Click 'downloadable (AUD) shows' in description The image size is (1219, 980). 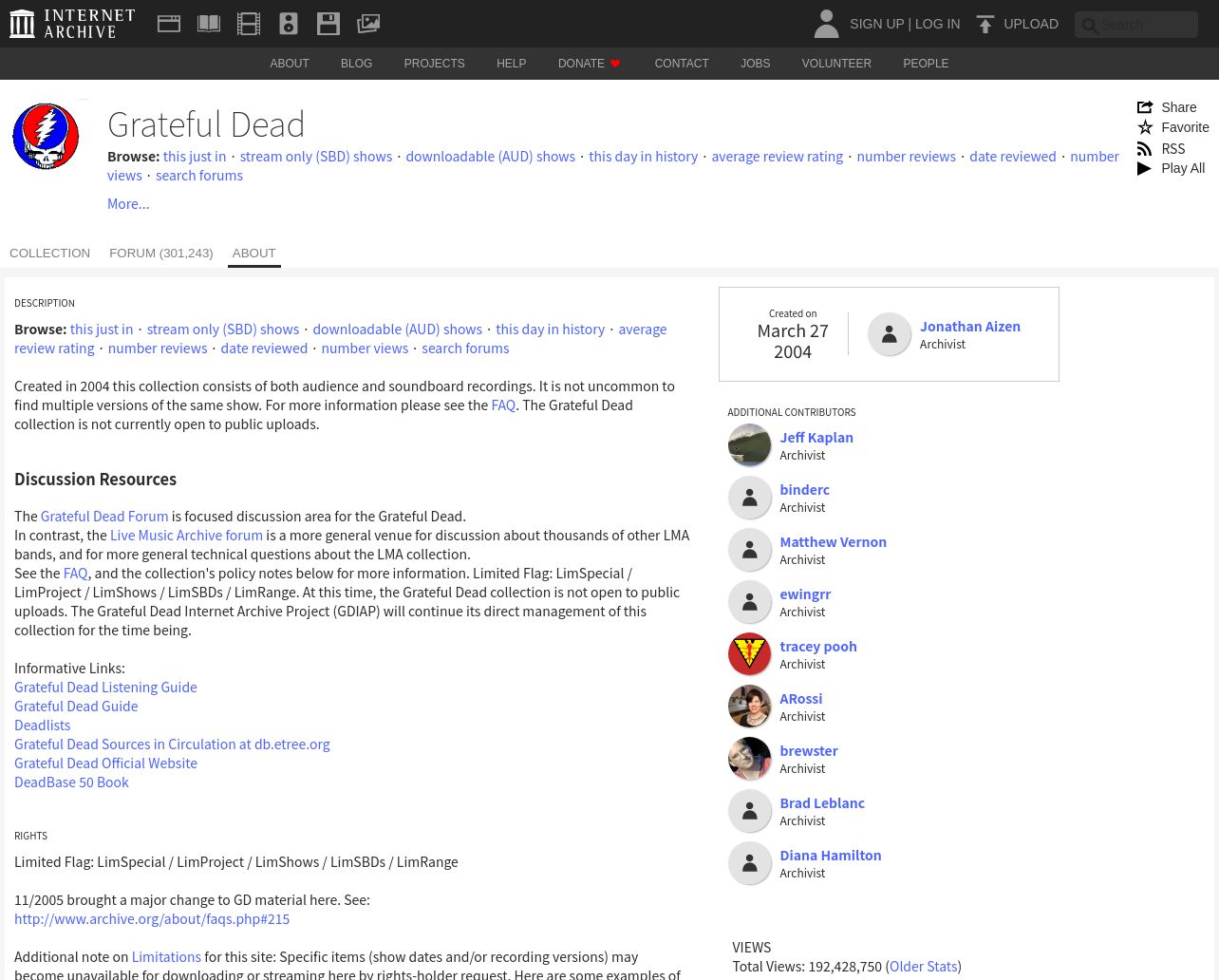[x=397, y=330]
